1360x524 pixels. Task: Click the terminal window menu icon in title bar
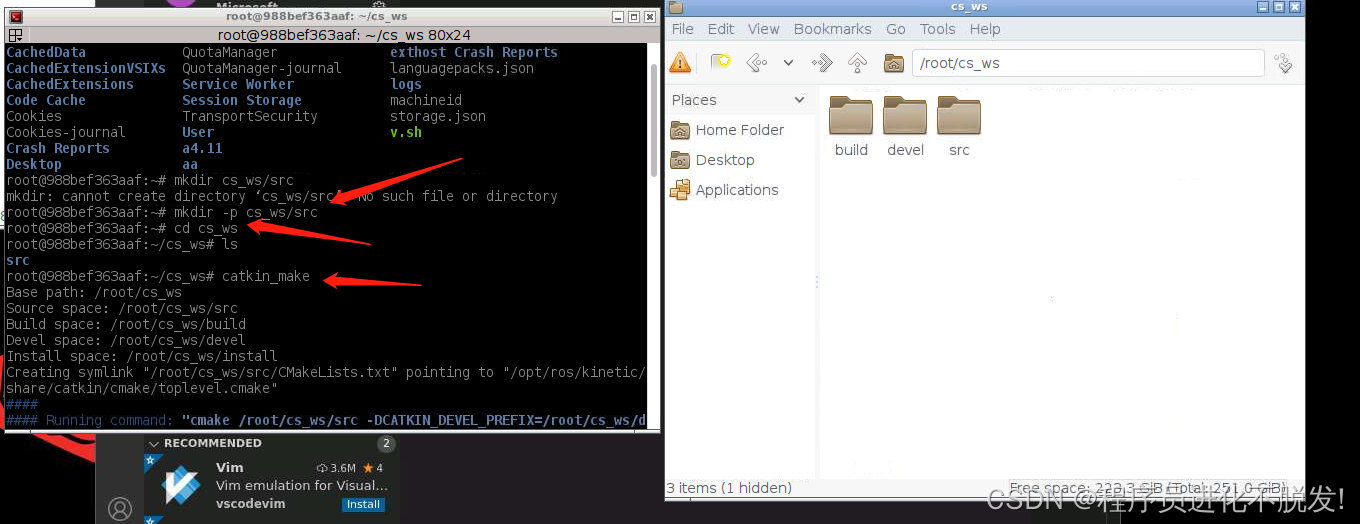15,17
